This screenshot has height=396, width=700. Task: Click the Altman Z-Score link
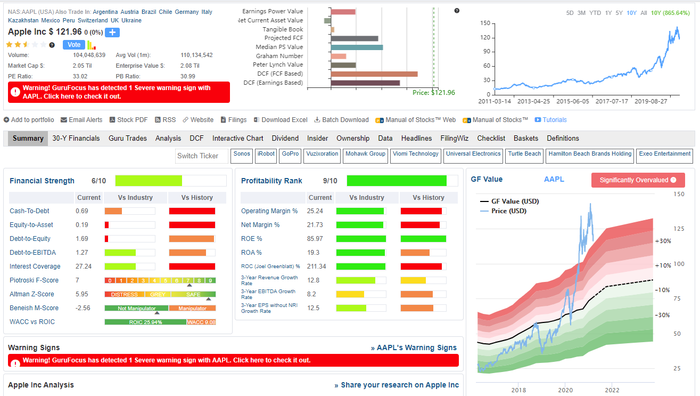click(32, 294)
